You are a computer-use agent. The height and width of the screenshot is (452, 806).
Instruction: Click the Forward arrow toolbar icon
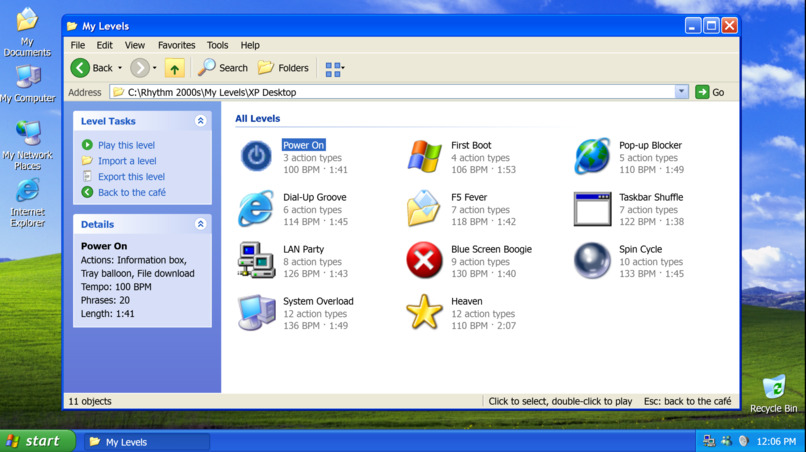[139, 68]
